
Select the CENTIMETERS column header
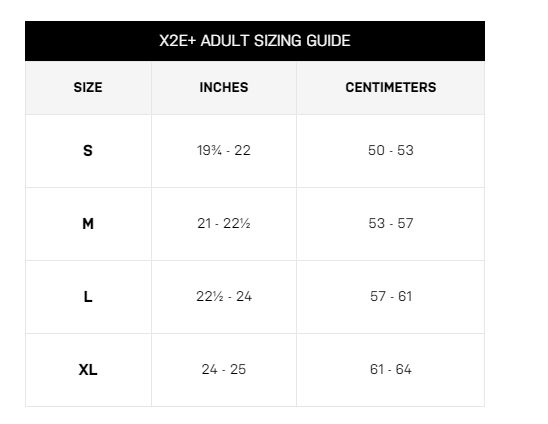pyautogui.click(x=391, y=87)
